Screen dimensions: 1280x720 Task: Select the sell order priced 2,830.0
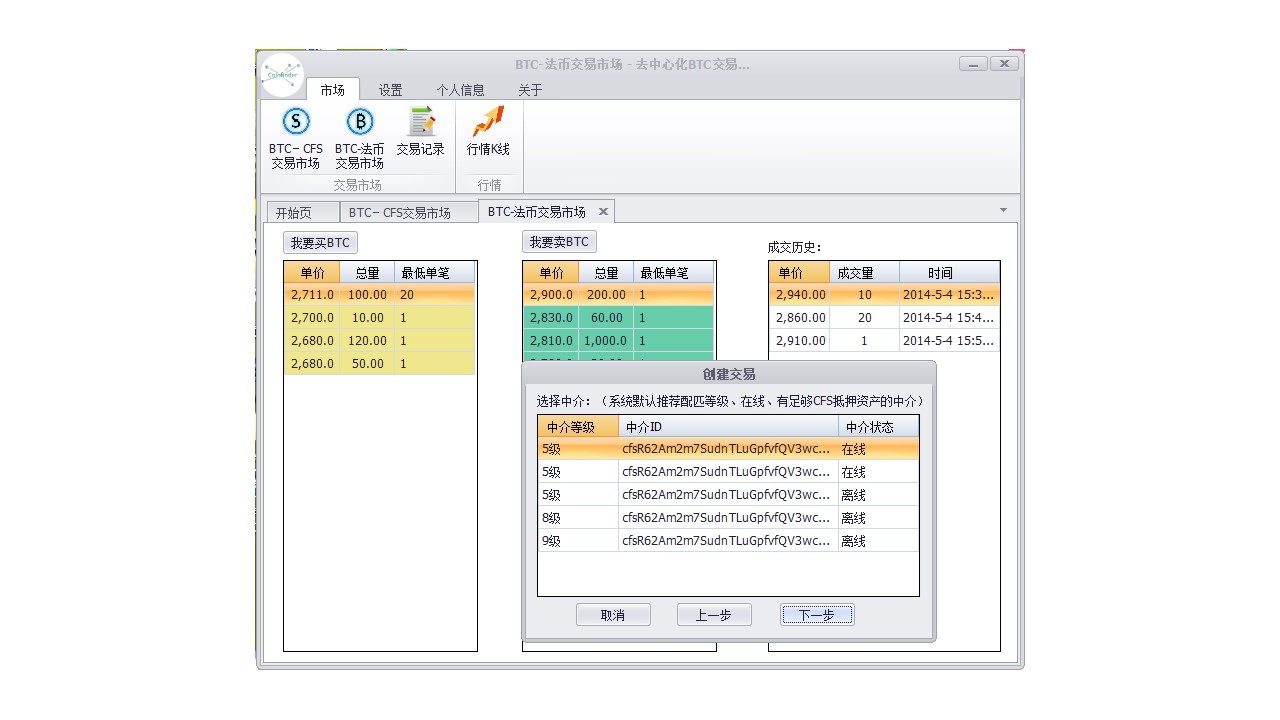pyautogui.click(x=619, y=318)
